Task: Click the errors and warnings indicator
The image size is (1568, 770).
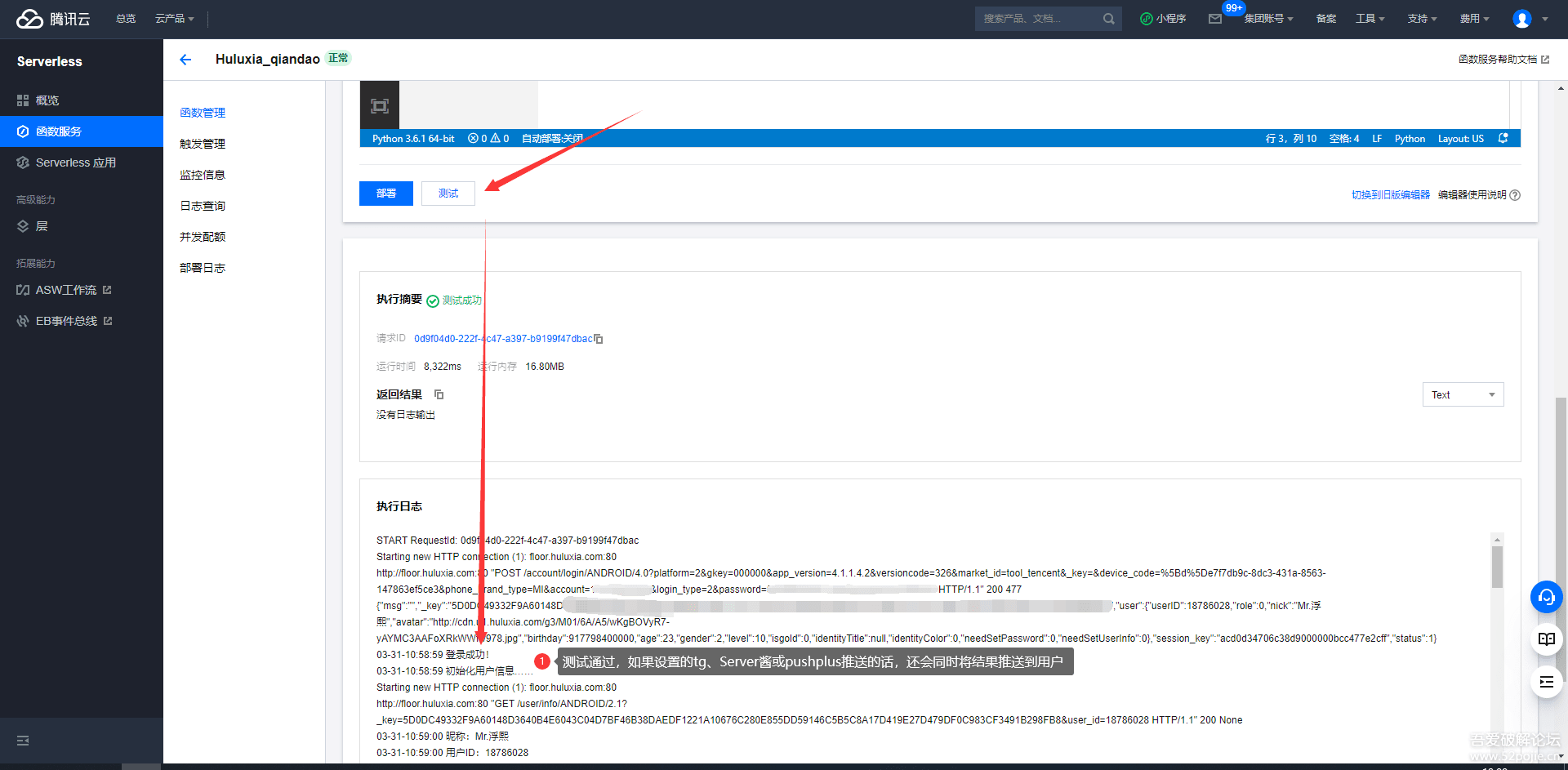Action: click(x=488, y=139)
